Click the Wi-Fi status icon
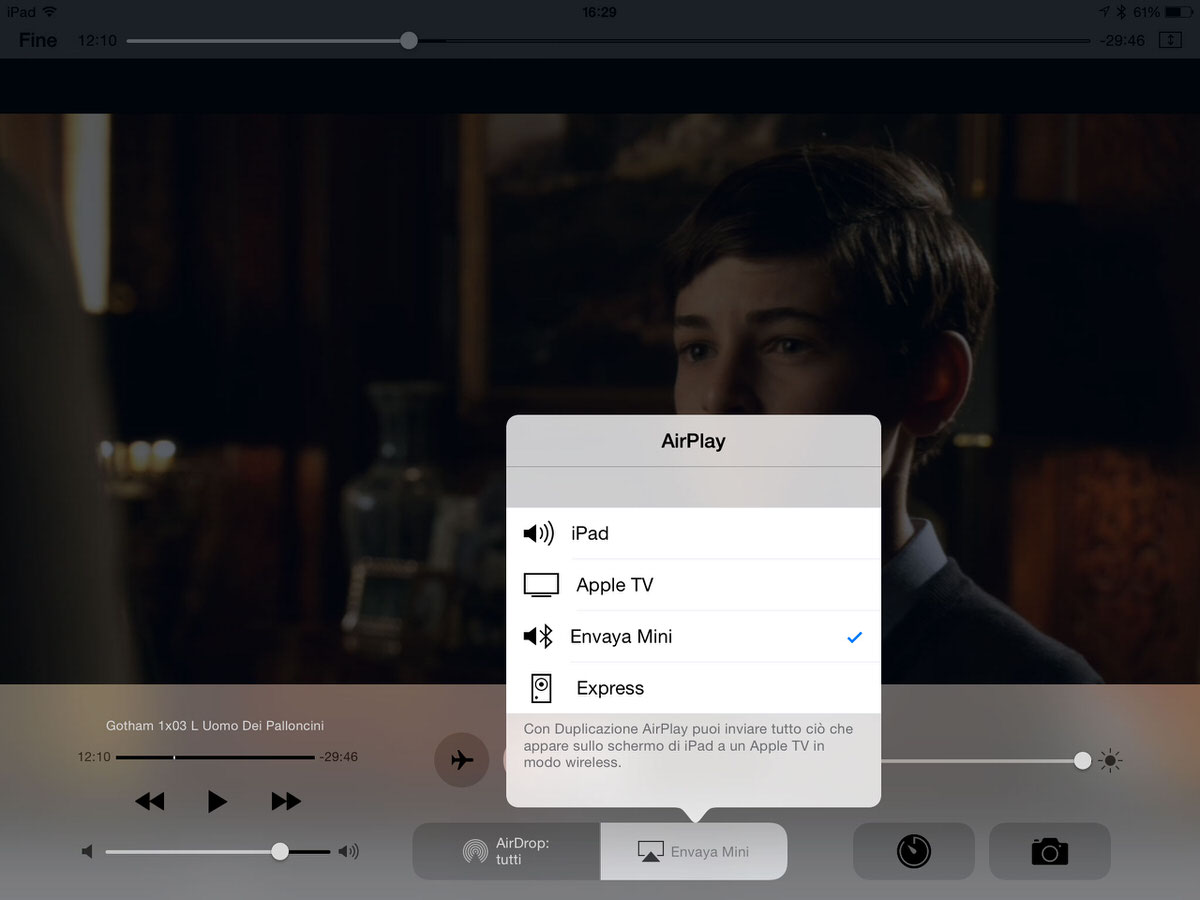This screenshot has width=1200, height=900. tap(50, 12)
